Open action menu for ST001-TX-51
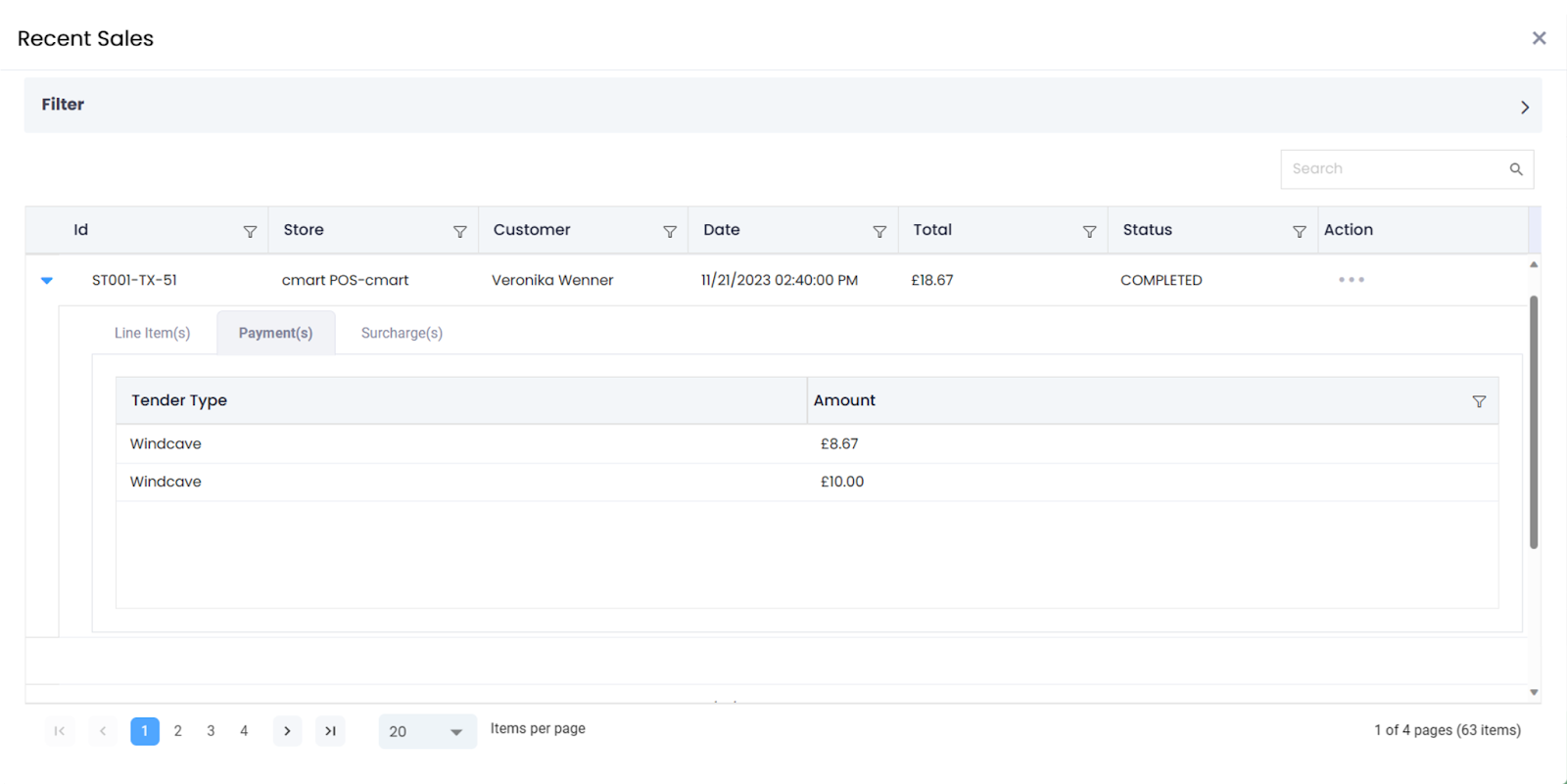The image size is (1567, 784). tap(1351, 280)
